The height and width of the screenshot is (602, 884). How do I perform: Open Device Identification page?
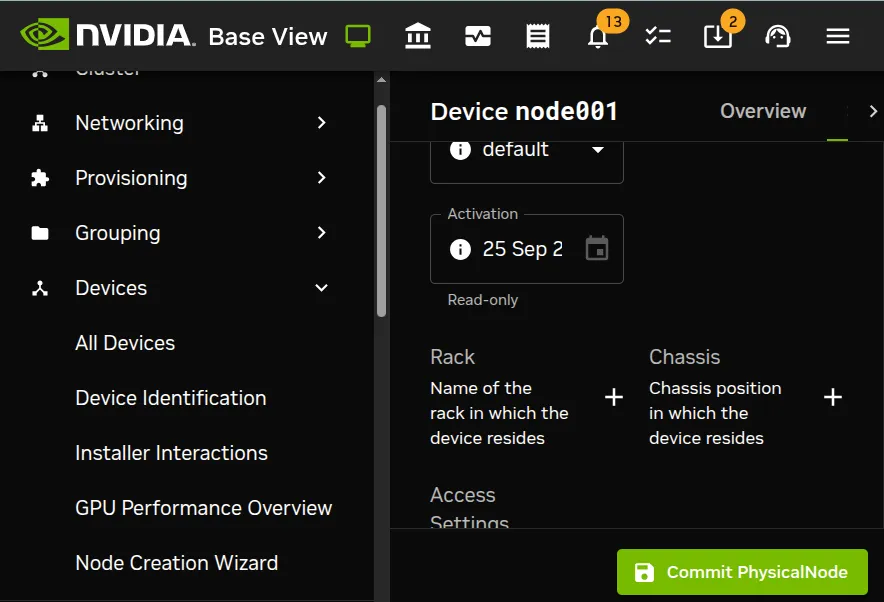171,398
